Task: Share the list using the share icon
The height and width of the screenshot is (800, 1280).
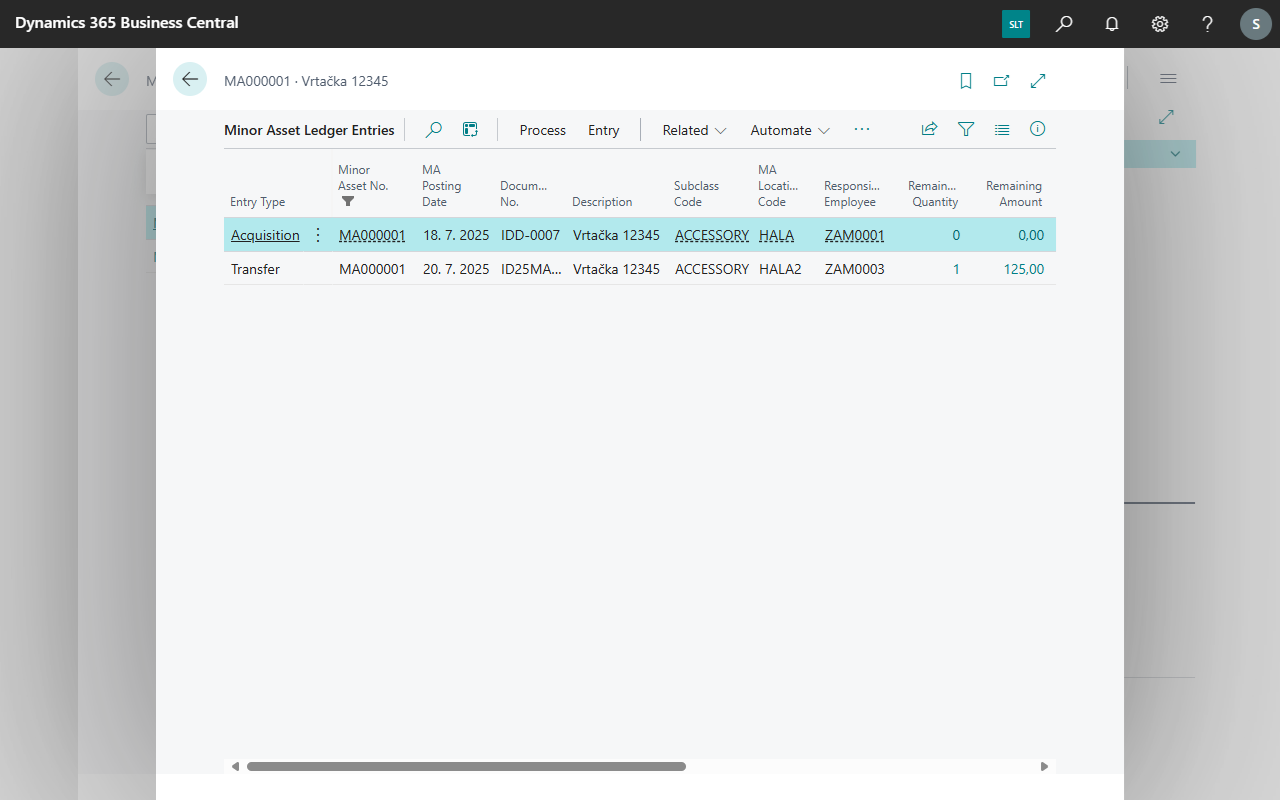Action: tap(929, 129)
